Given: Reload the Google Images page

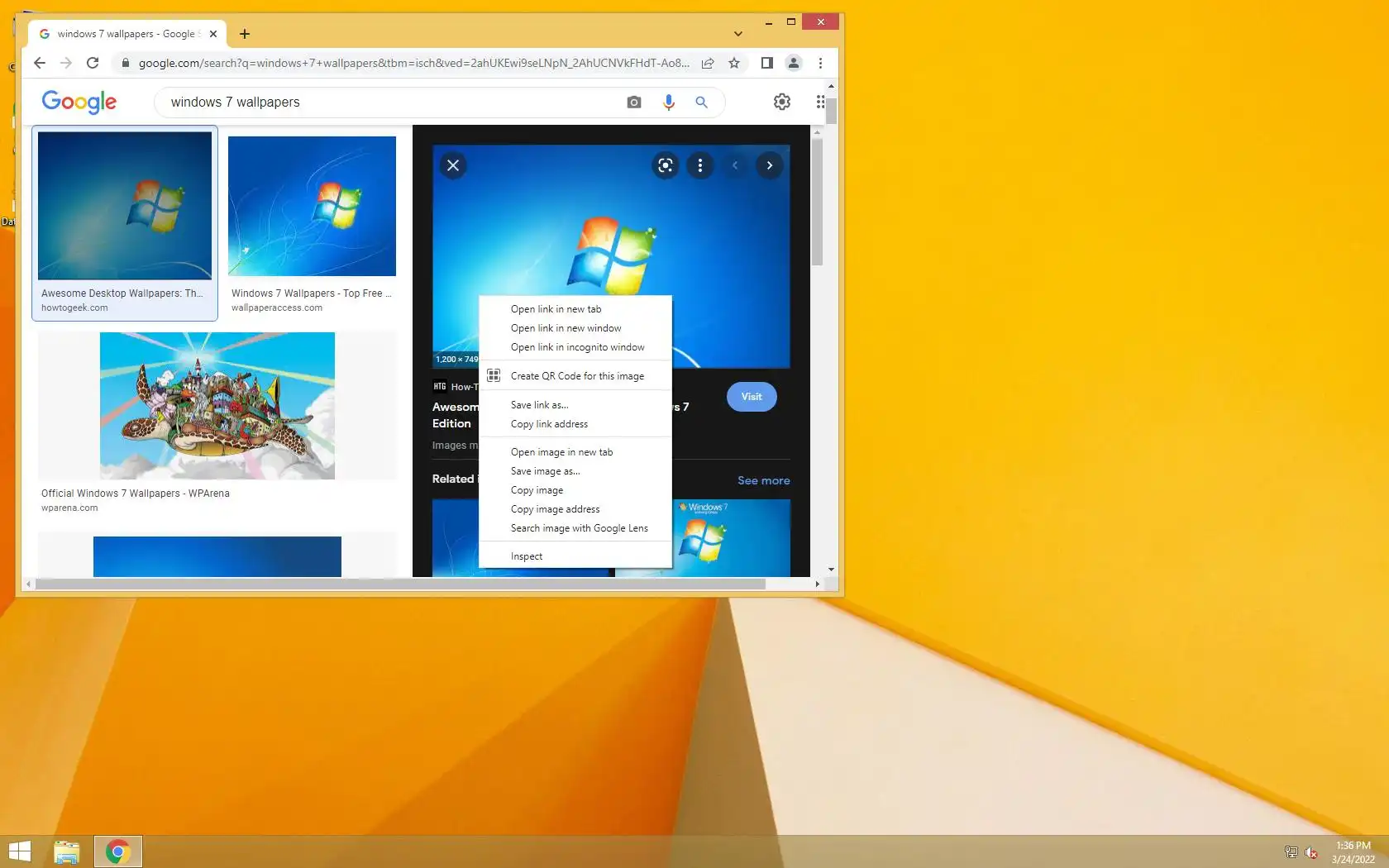Looking at the screenshot, I should [x=93, y=63].
